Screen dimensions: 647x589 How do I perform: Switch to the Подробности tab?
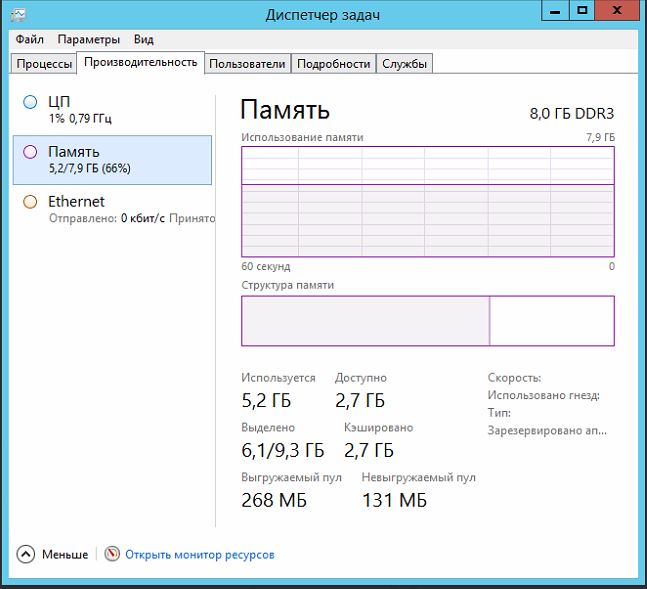(x=333, y=64)
